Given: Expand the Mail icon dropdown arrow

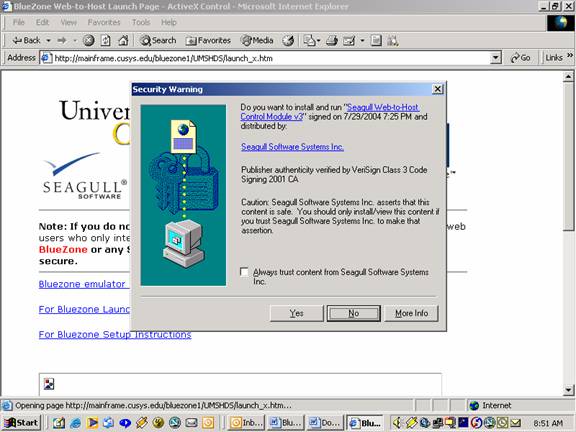Looking at the screenshot, I should tap(318, 40).
